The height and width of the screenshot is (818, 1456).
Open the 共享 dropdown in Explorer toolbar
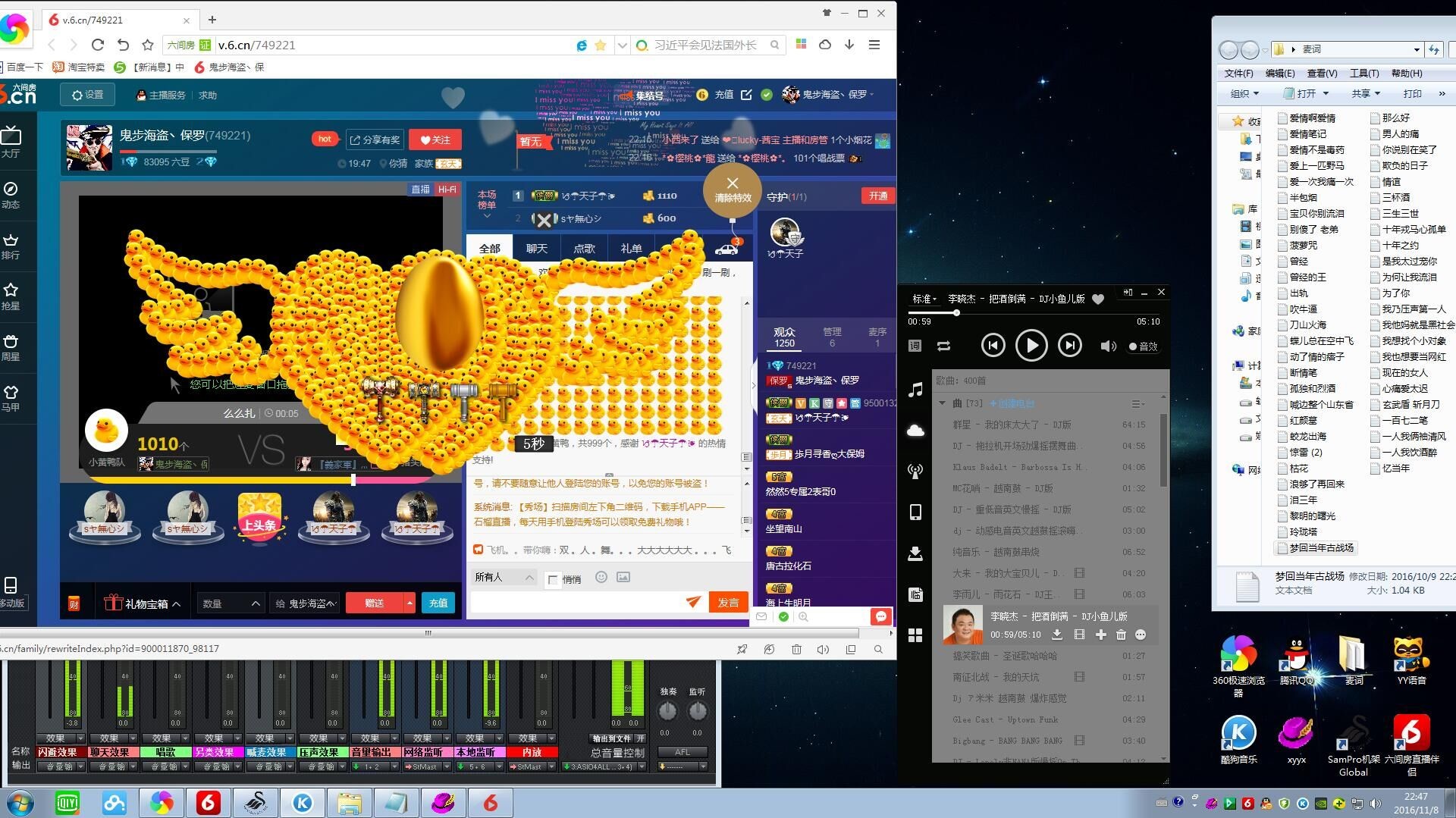point(1366,93)
